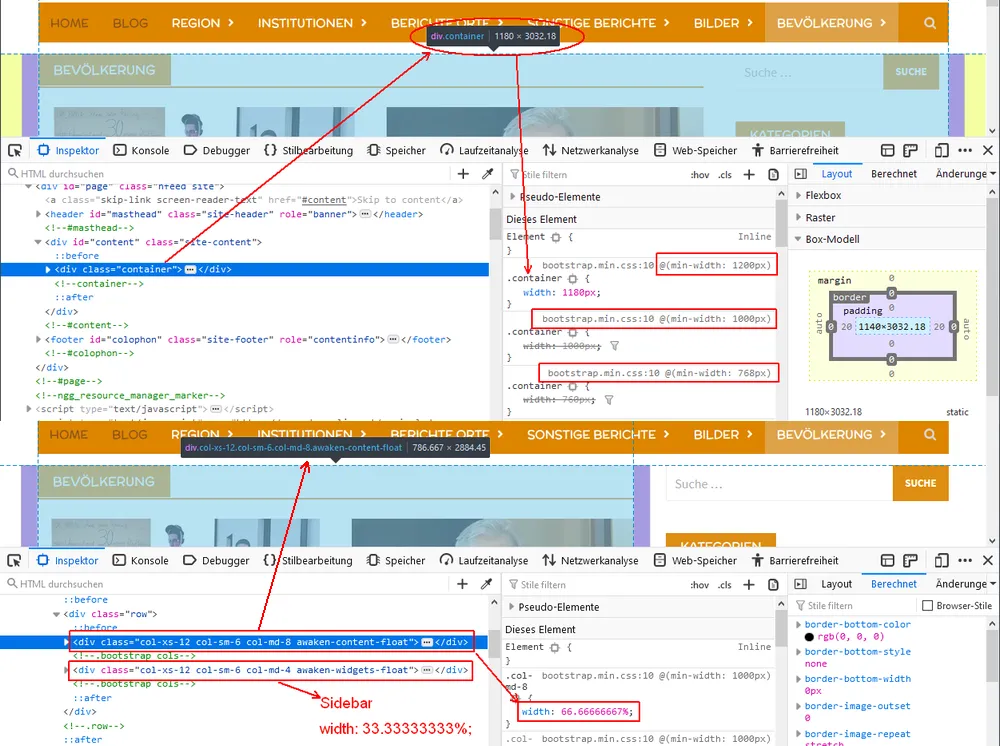Add new rule plus icon in upper styles pane
Screen dimensions: 1000x746
pos(749,174)
